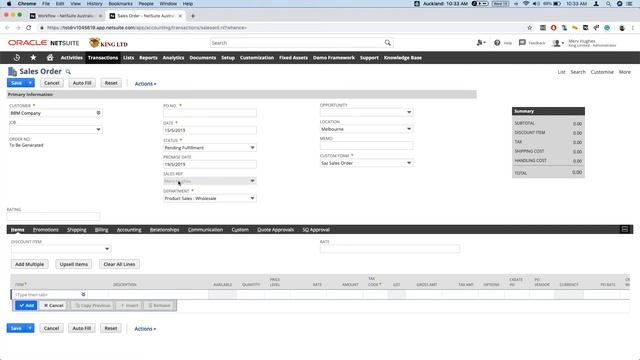Click the bottom Save button
This screenshot has width=640, height=360.
(x=16, y=328)
